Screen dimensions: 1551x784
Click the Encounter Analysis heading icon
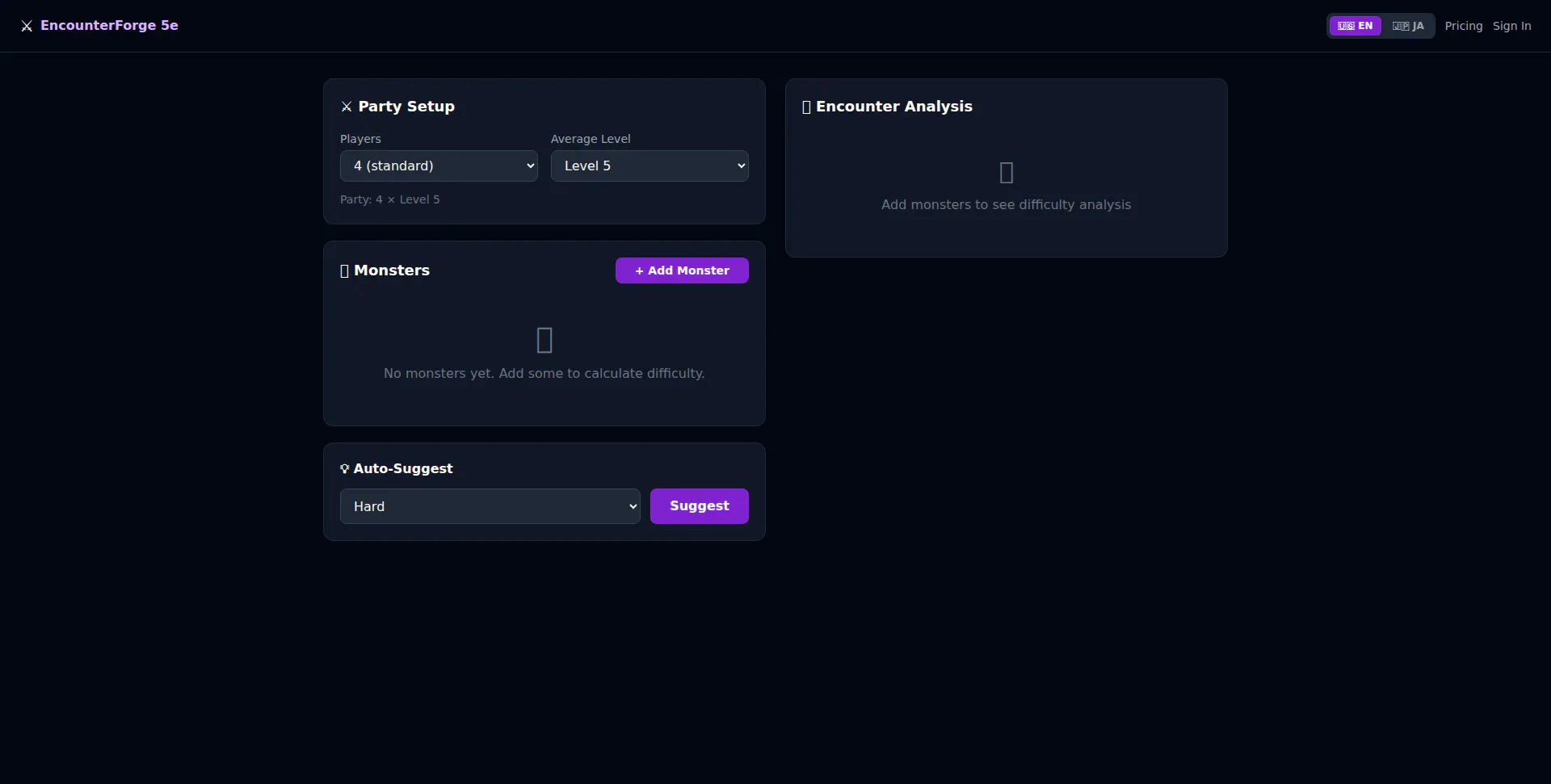(806, 107)
